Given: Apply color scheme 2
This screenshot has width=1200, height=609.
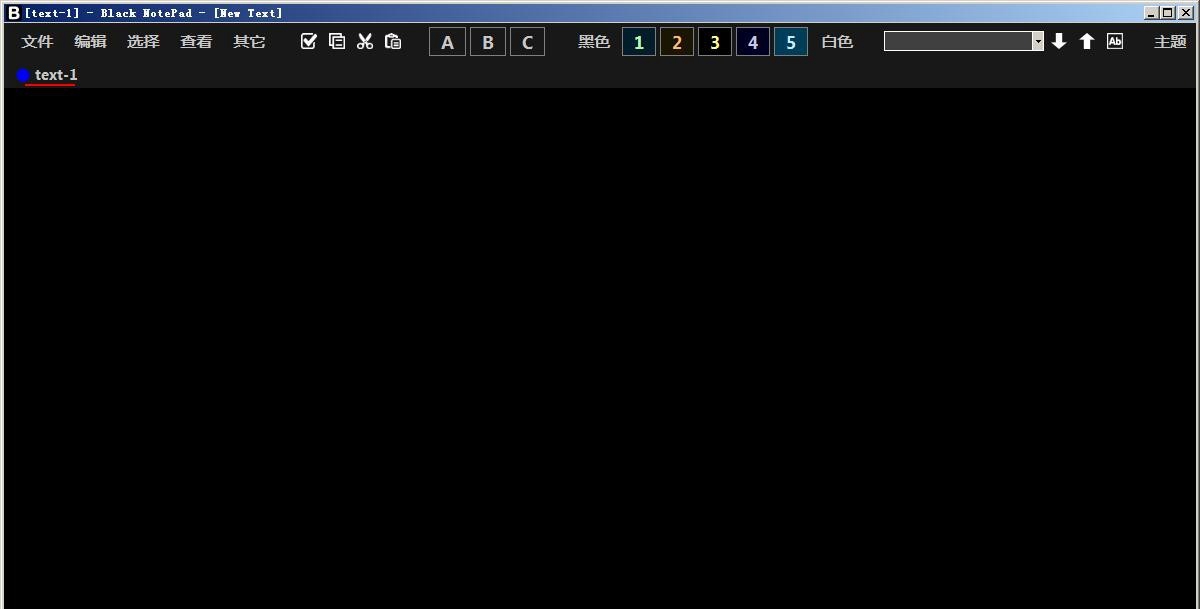Looking at the screenshot, I should [x=677, y=42].
